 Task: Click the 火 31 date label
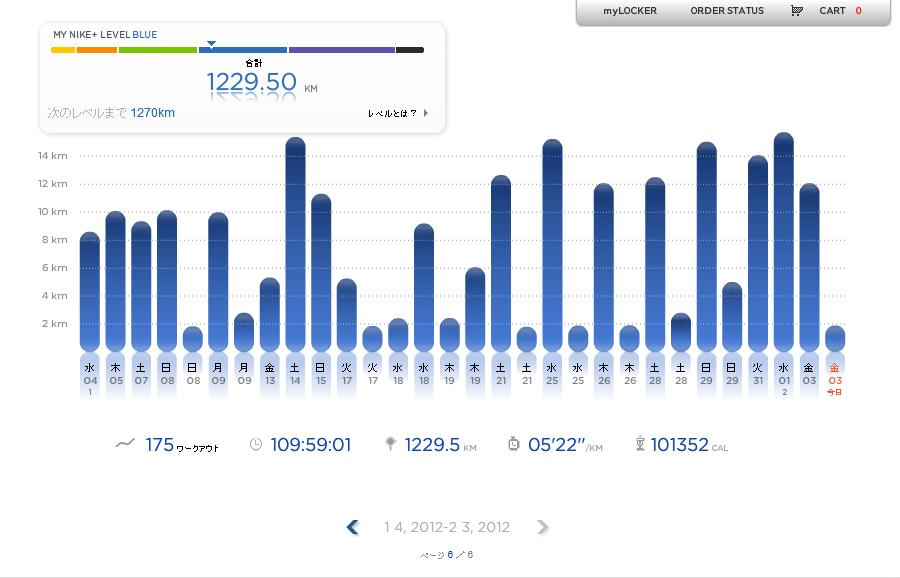[758, 374]
